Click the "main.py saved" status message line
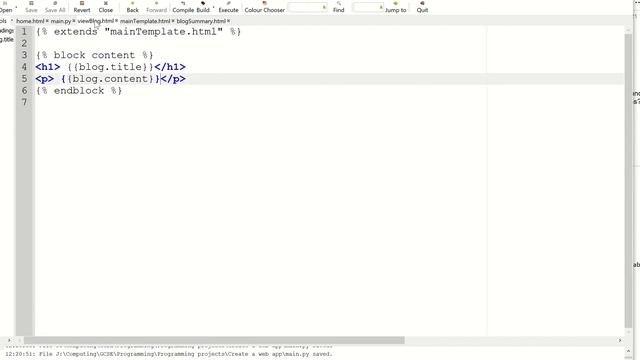Screen dimensions: 640x360 [x=169, y=354]
